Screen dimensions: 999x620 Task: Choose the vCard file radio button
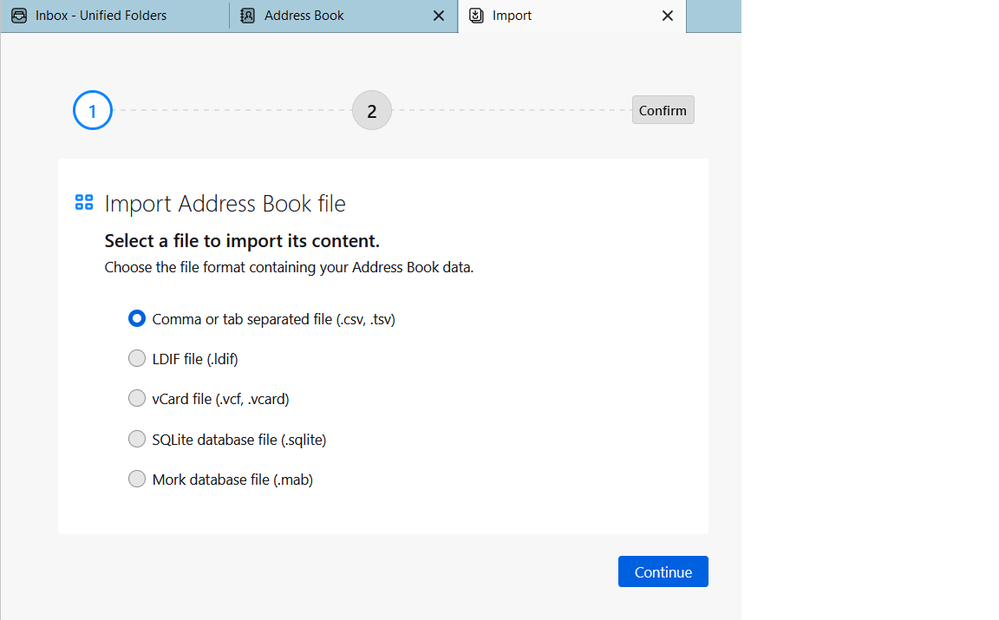click(137, 398)
